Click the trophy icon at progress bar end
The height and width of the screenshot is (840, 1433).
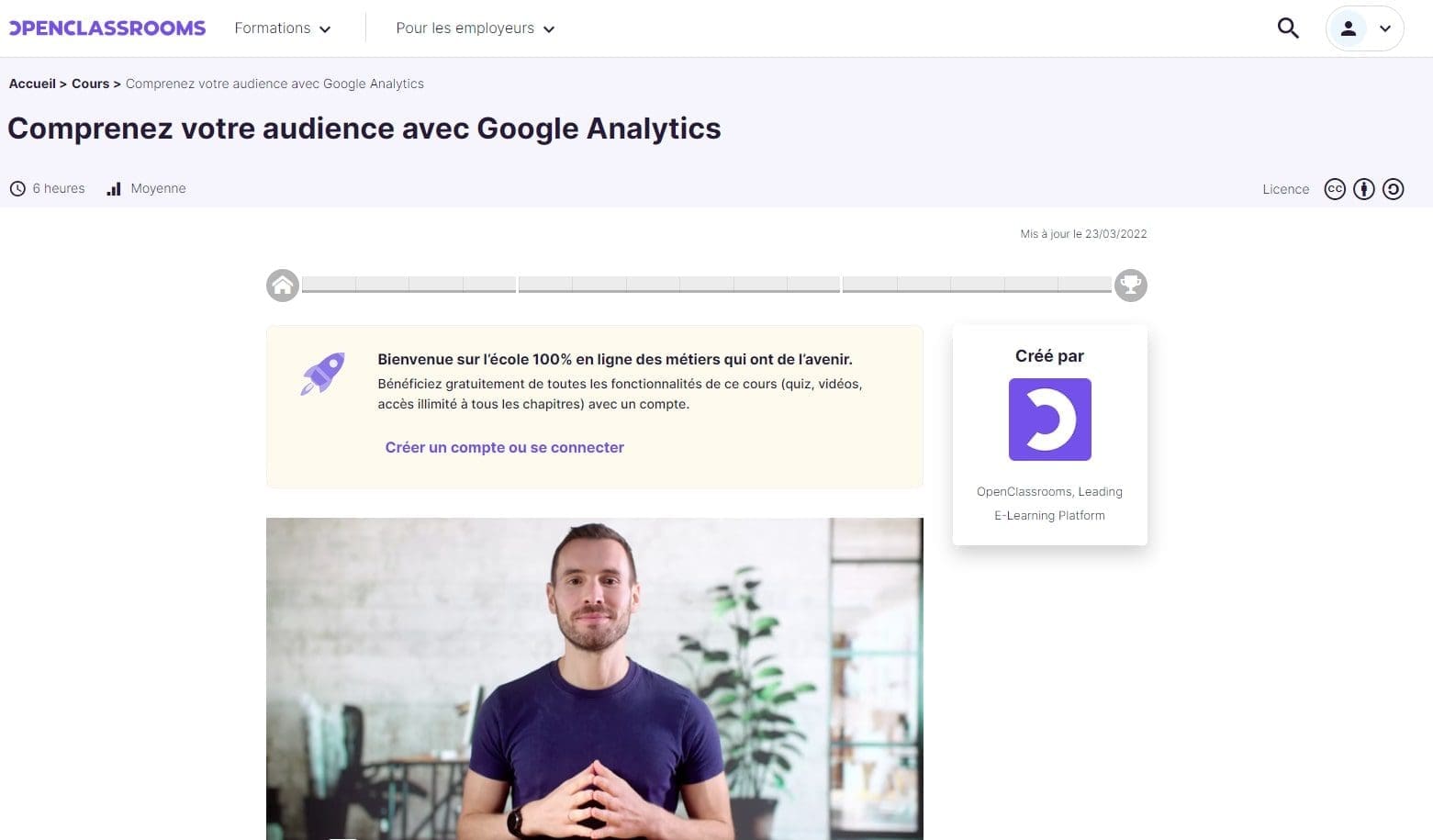coord(1131,286)
